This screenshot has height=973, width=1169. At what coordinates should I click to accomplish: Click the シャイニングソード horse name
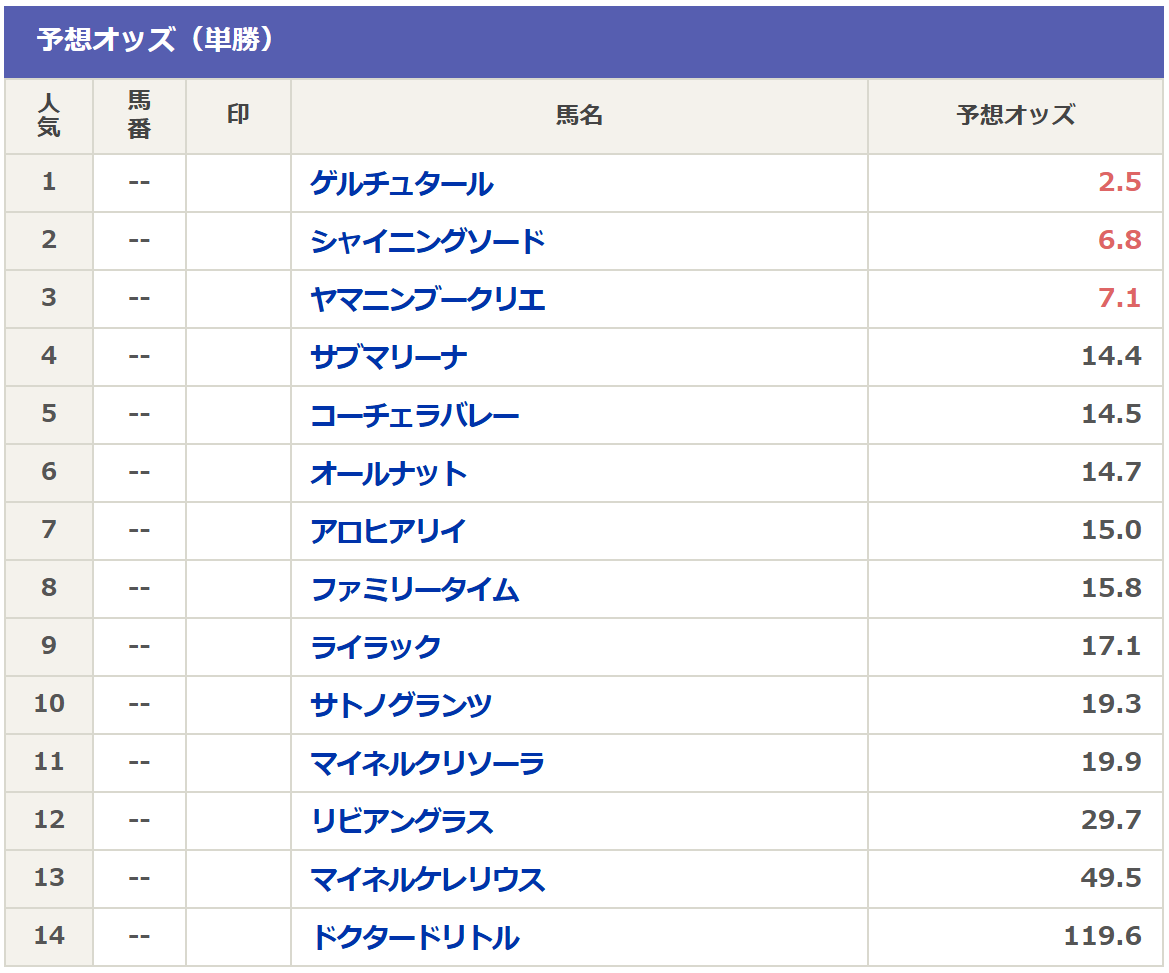428,242
